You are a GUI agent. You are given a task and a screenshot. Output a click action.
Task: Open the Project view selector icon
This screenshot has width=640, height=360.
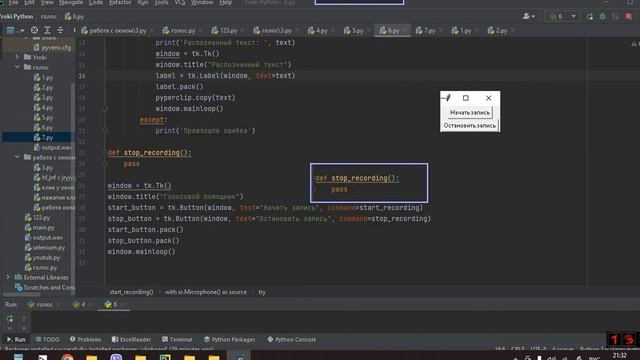click(11, 30)
